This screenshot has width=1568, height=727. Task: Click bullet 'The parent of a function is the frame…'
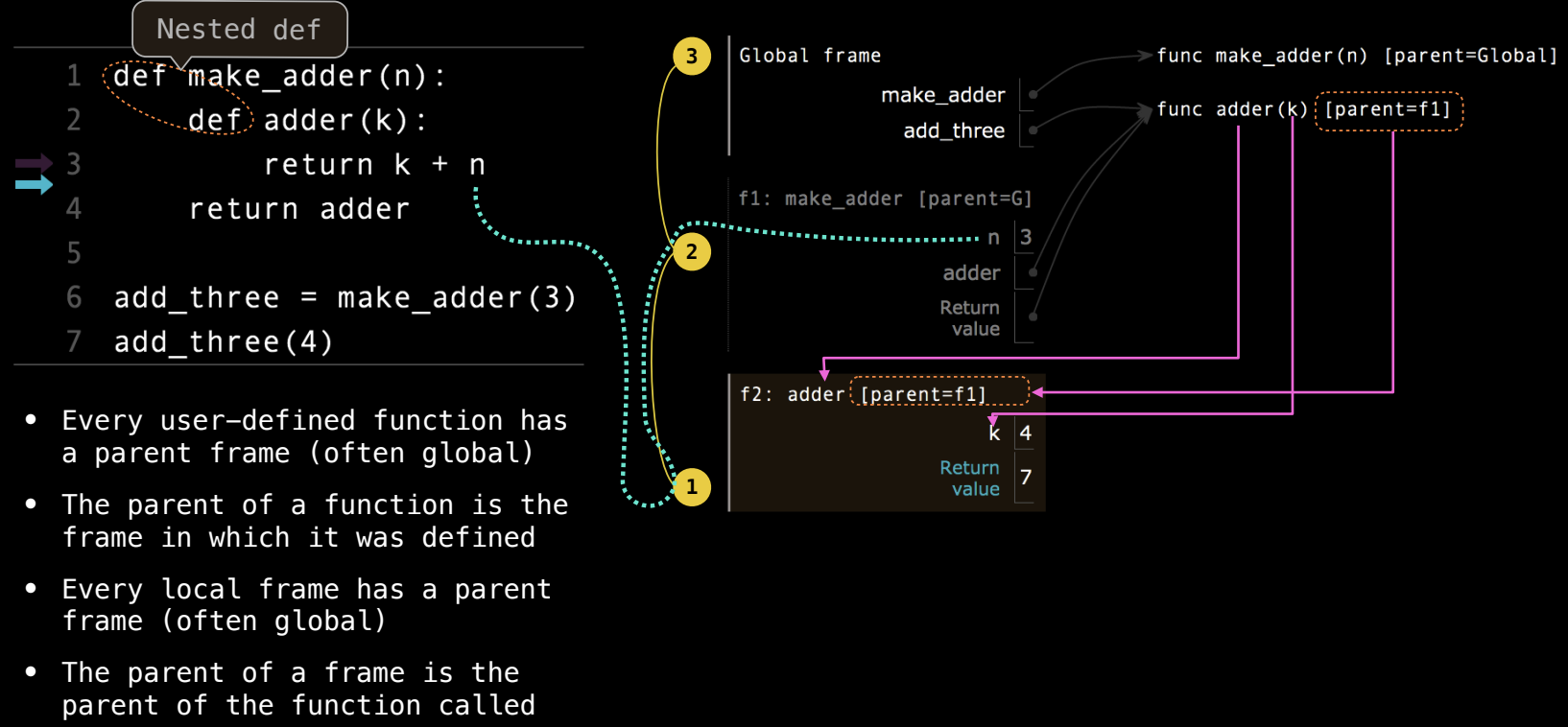coord(315,521)
